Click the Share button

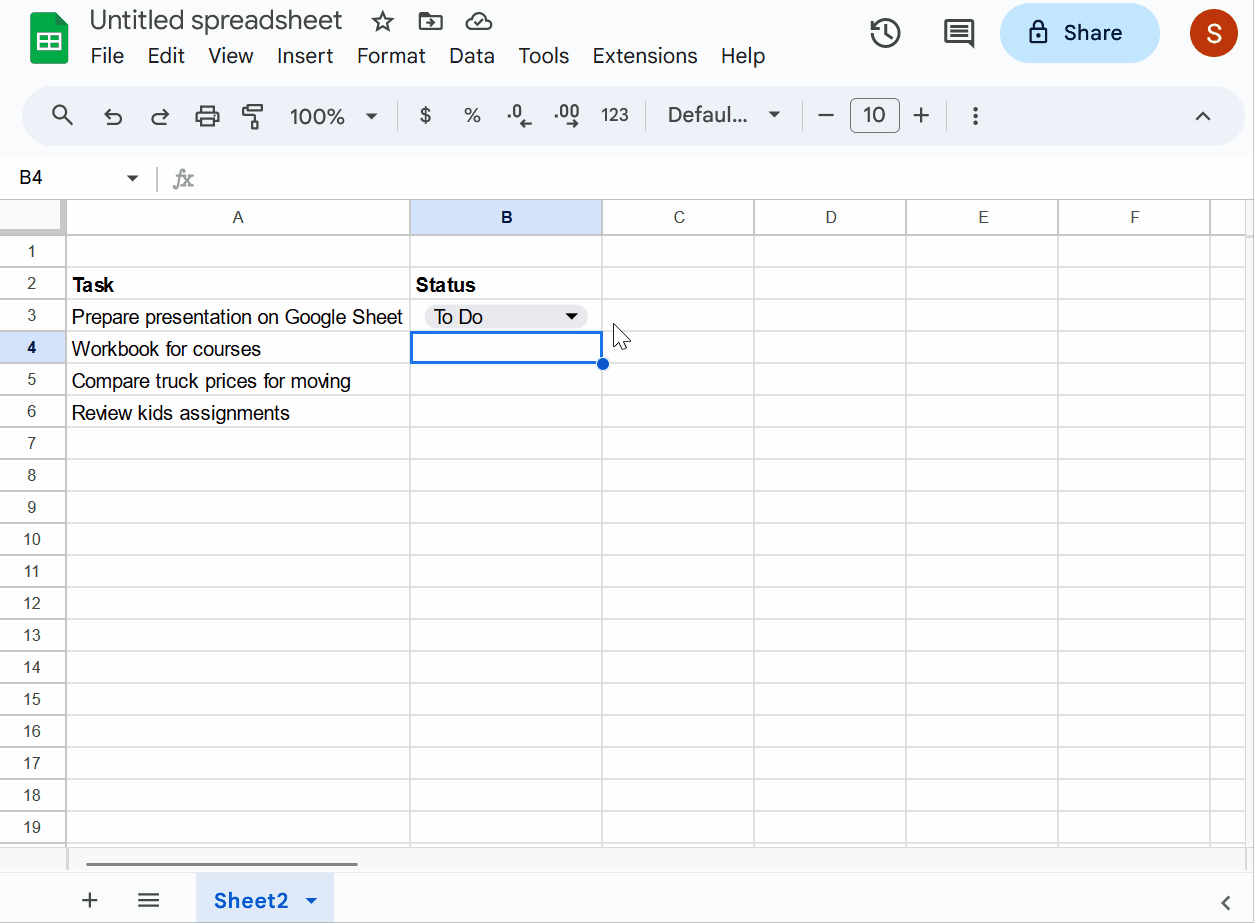(1079, 32)
